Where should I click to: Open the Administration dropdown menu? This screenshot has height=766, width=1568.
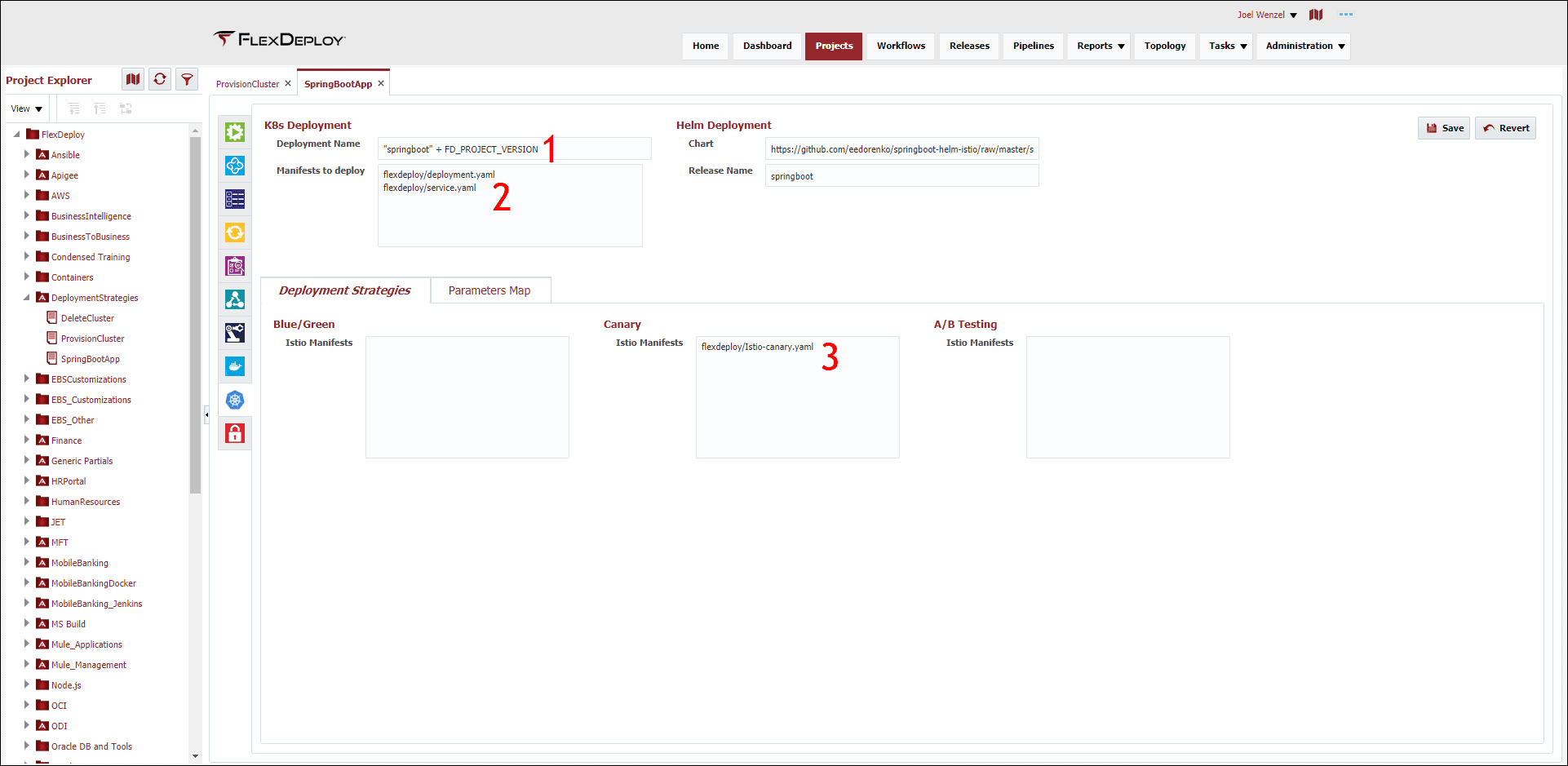pos(1304,46)
